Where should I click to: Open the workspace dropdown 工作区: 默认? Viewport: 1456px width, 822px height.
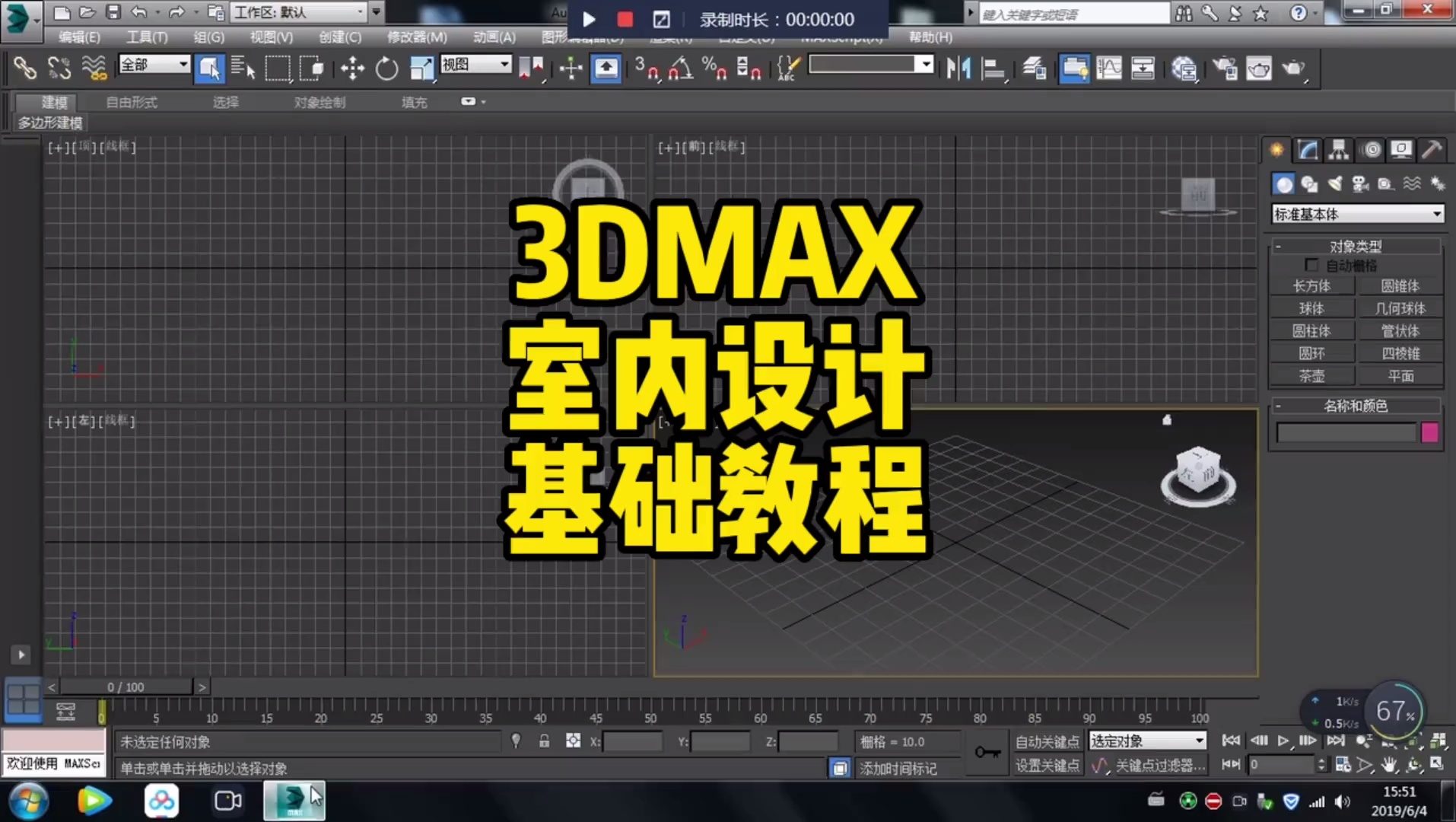(298, 12)
